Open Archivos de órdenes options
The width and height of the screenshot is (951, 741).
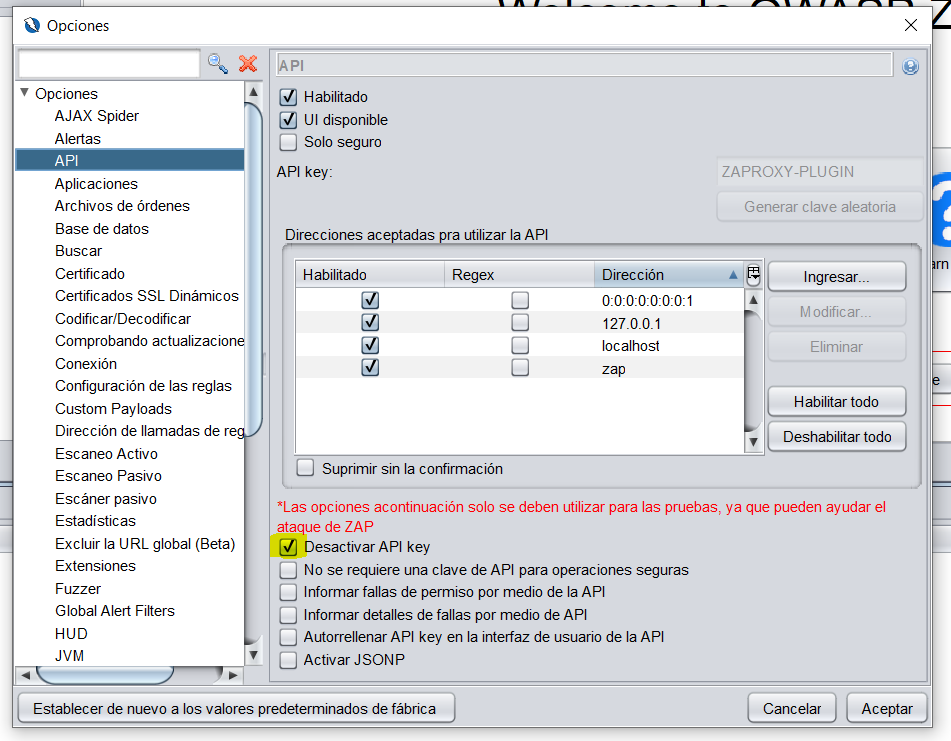point(122,206)
